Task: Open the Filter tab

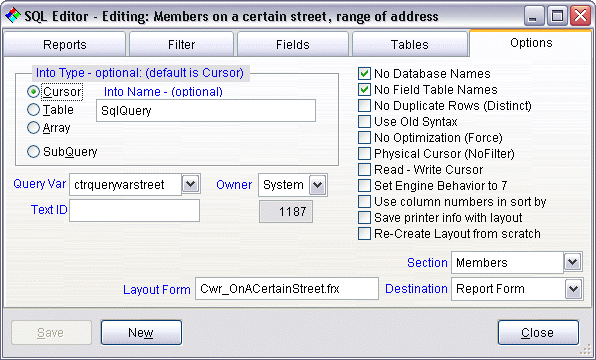Action: [x=181, y=44]
